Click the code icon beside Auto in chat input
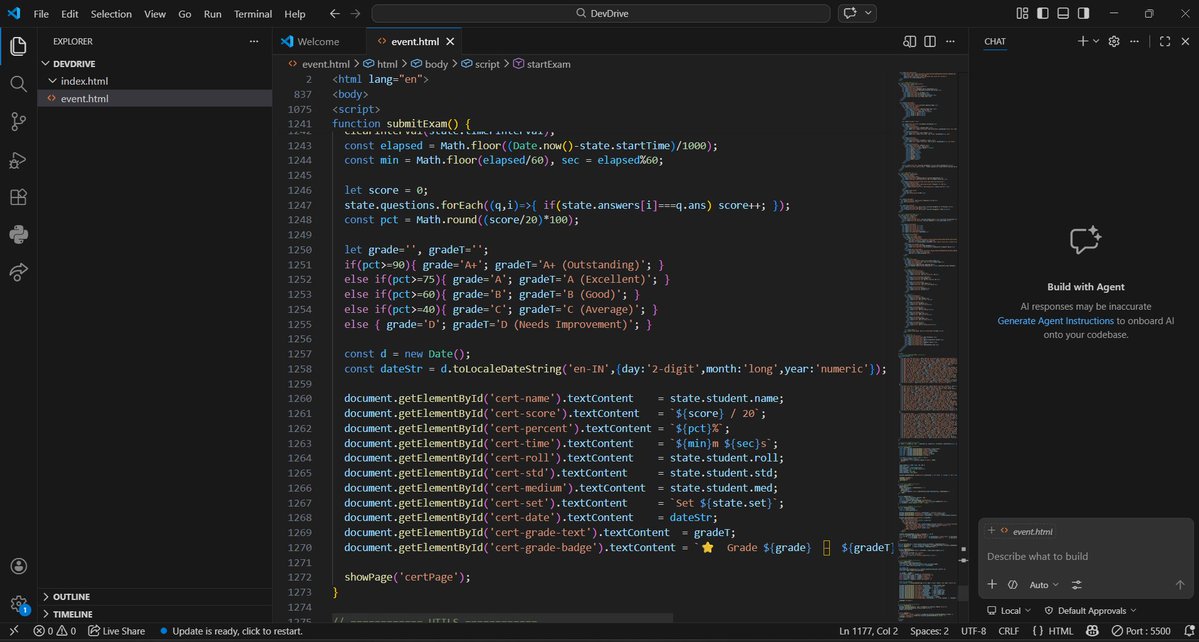 [x=1012, y=585]
